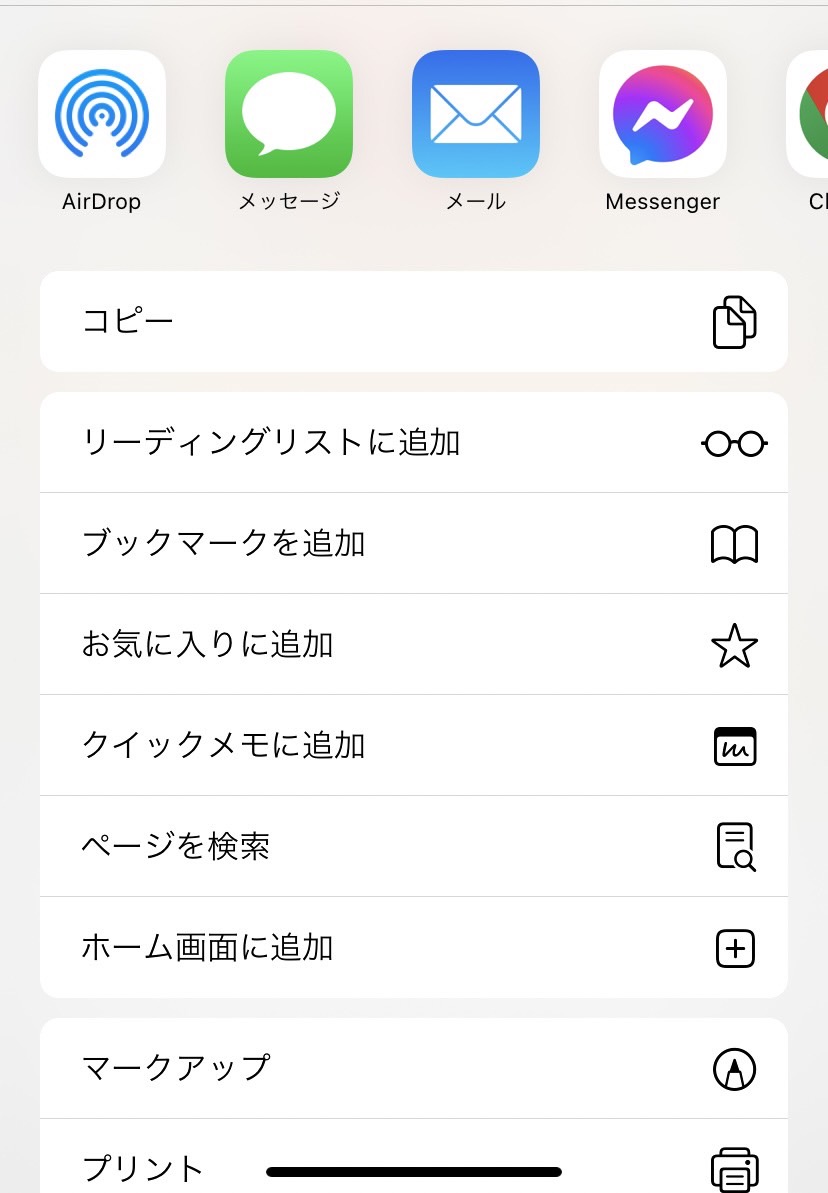Click the open book bookmark icon
This screenshot has height=1193, width=828.
[x=734, y=544]
